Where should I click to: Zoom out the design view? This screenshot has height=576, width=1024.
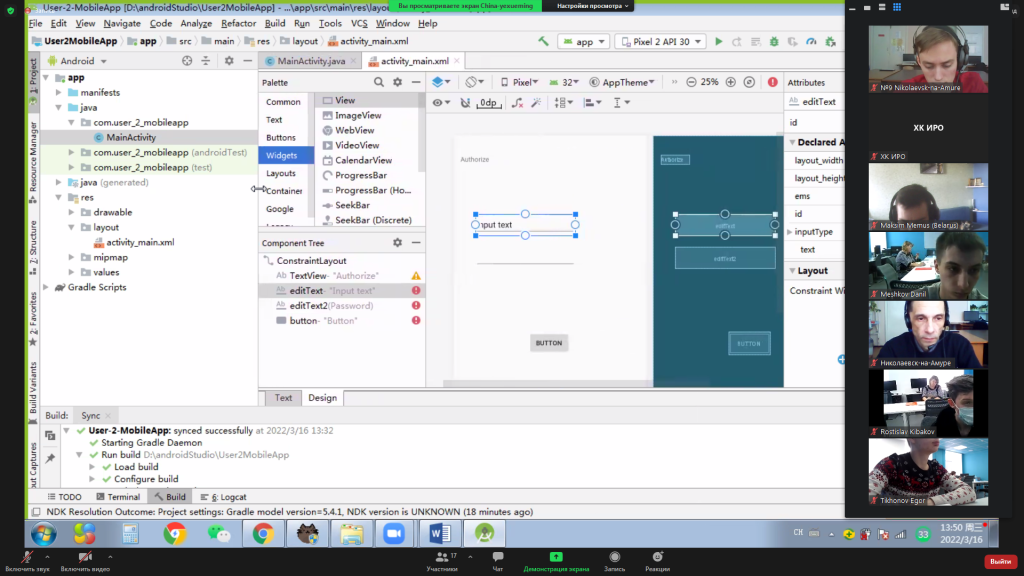tap(691, 82)
